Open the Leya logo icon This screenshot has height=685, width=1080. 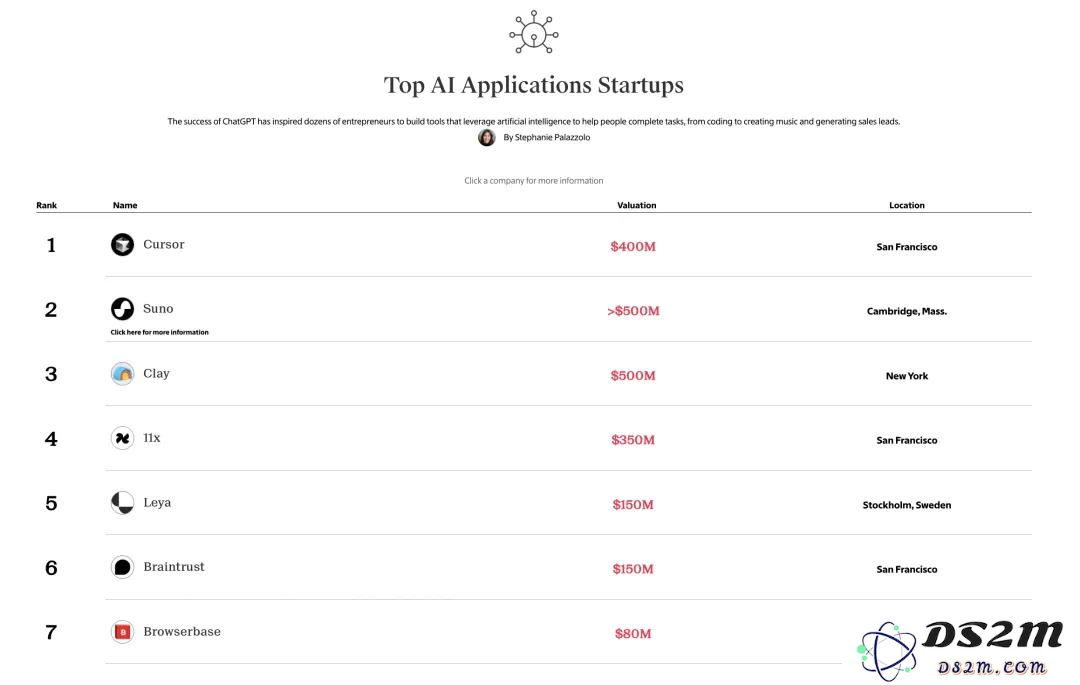coord(123,503)
